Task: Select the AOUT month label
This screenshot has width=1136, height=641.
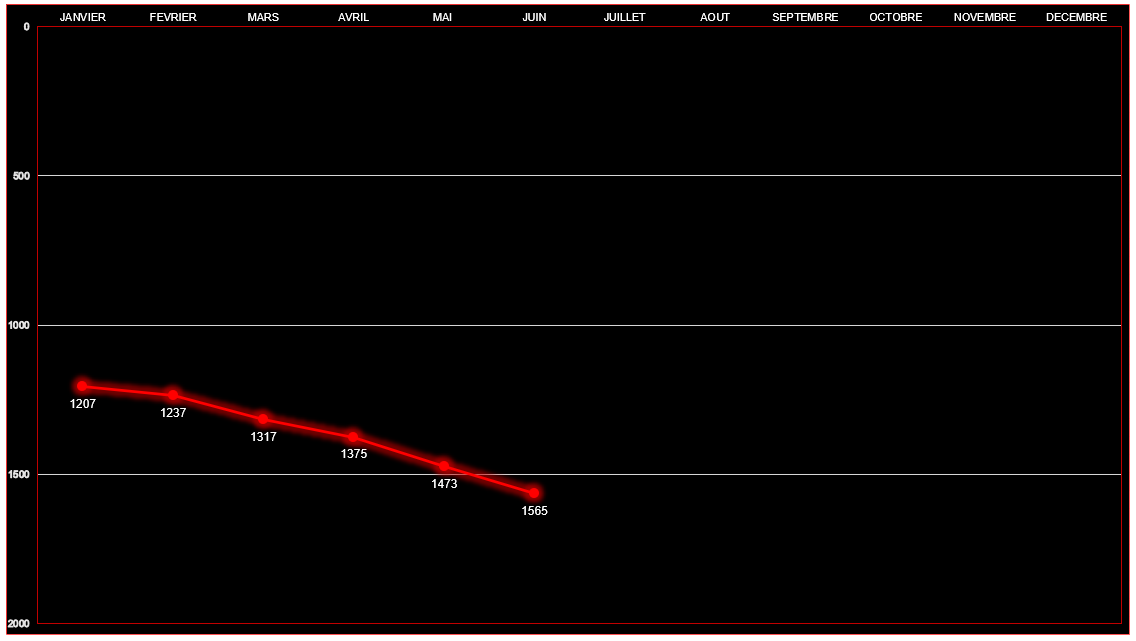Action: pyautogui.click(x=715, y=17)
